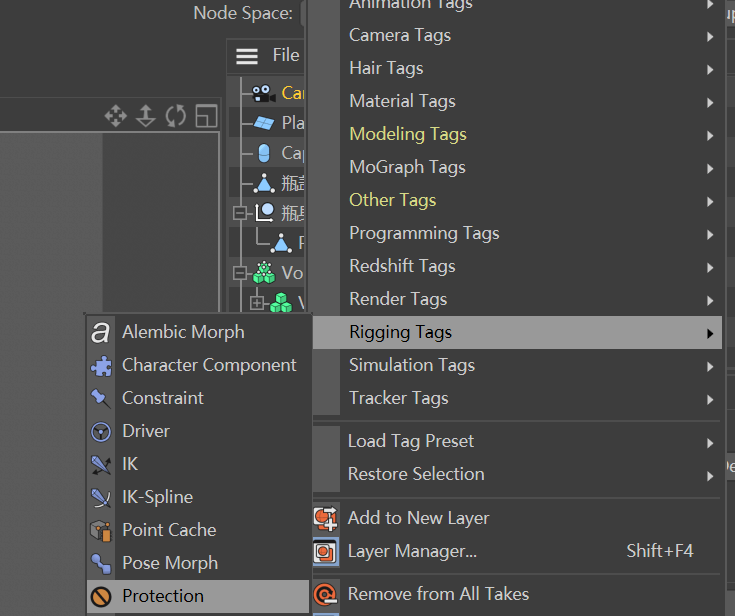Viewport: 735px width, 616px height.
Task: Choose the Protection tag entry
Action: click(198, 596)
